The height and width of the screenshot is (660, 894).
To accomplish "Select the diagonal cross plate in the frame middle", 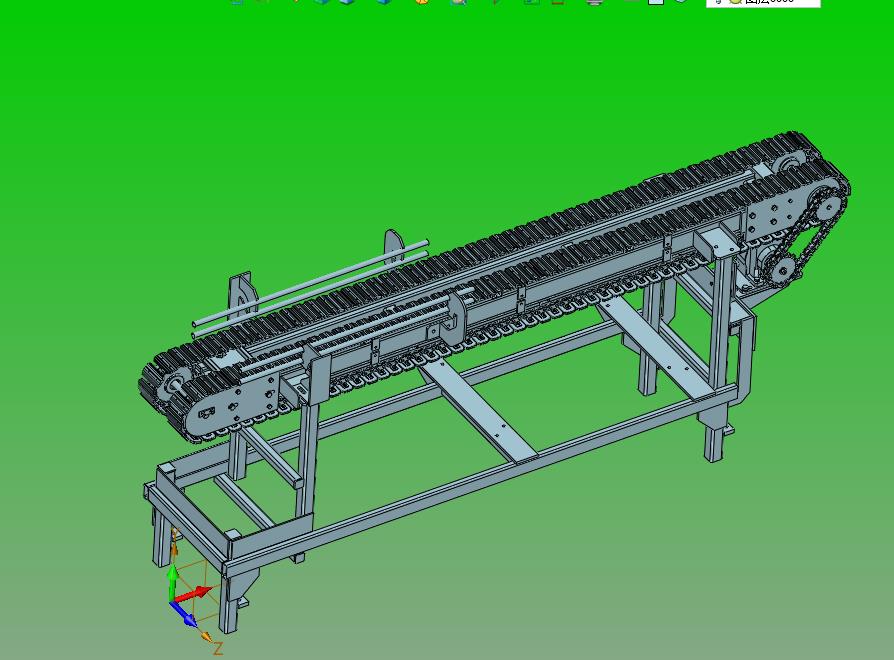I will pyautogui.click(x=478, y=412).
